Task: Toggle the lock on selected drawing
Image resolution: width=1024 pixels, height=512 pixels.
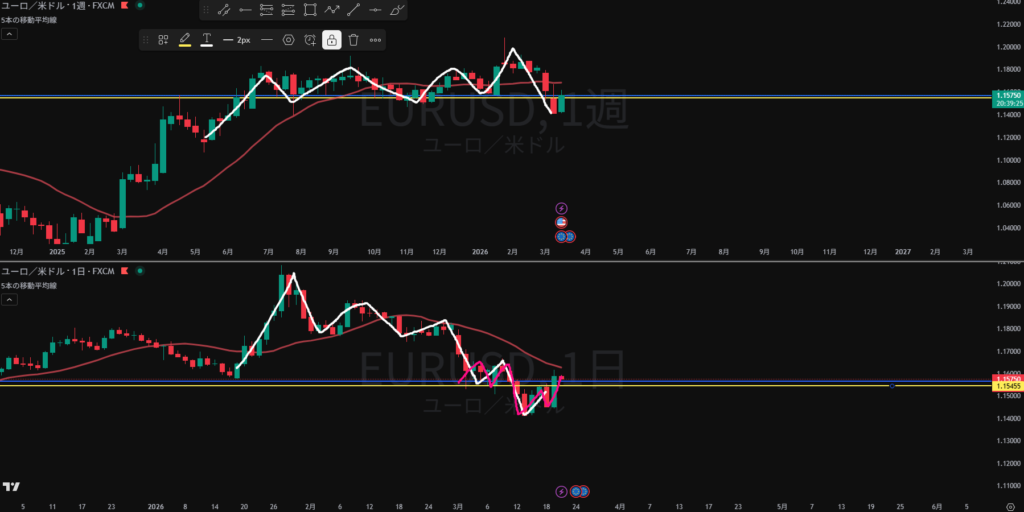Action: [x=331, y=40]
